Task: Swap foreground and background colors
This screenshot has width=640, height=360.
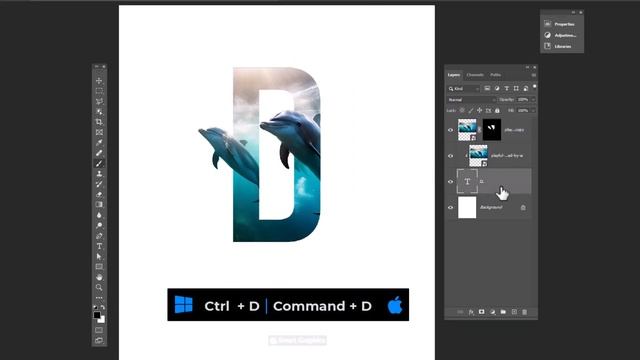Action: pos(103,307)
